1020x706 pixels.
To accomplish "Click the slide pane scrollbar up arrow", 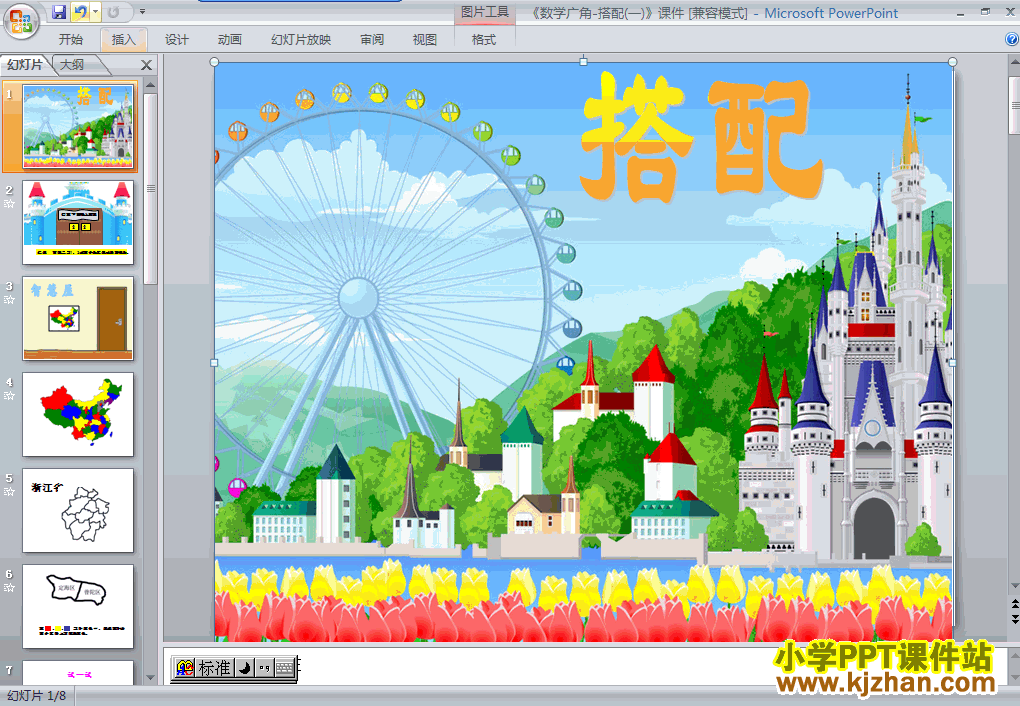I will (x=150, y=85).
